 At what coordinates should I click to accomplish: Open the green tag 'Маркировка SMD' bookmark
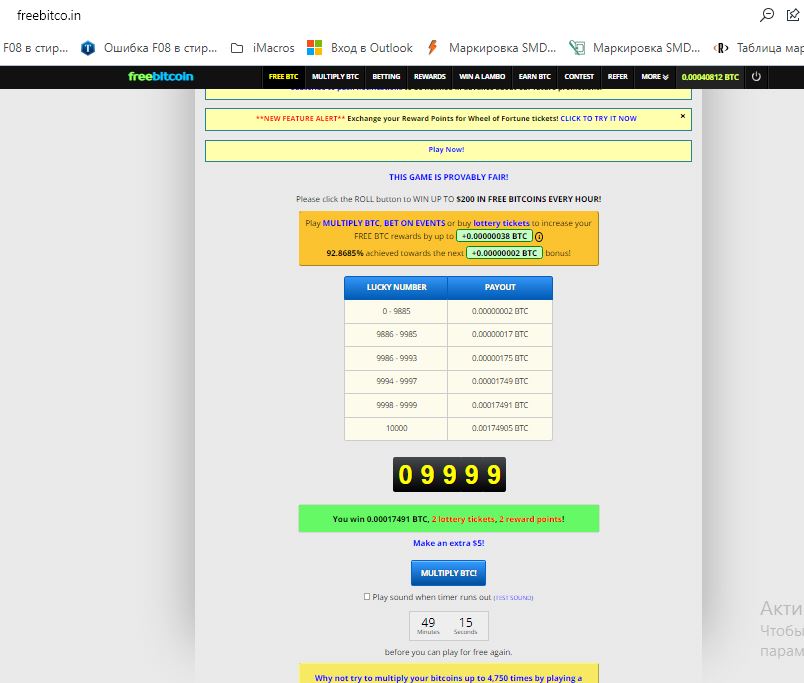[634, 48]
